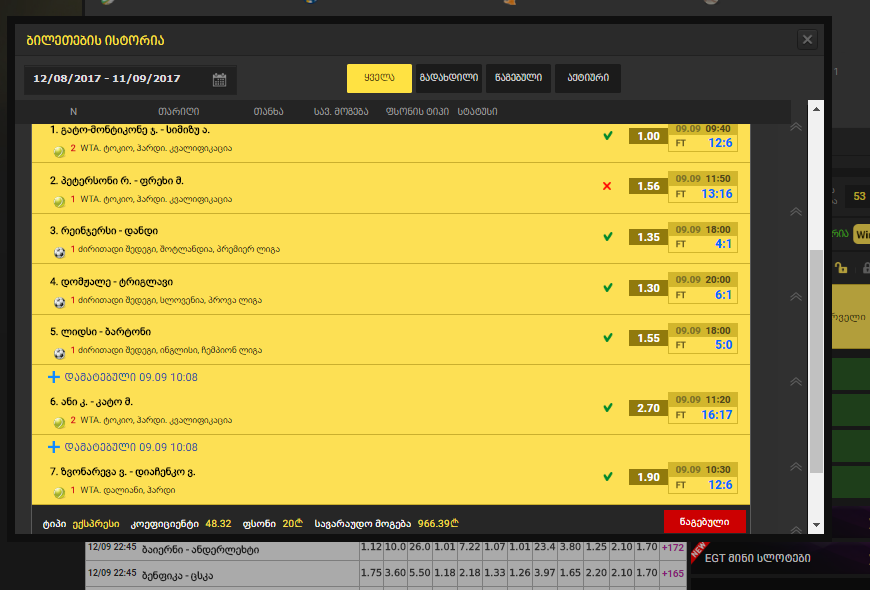The image size is (870, 590).
Task: Click green check mark for გატო-მონტიკონე match
Action: tap(608, 135)
